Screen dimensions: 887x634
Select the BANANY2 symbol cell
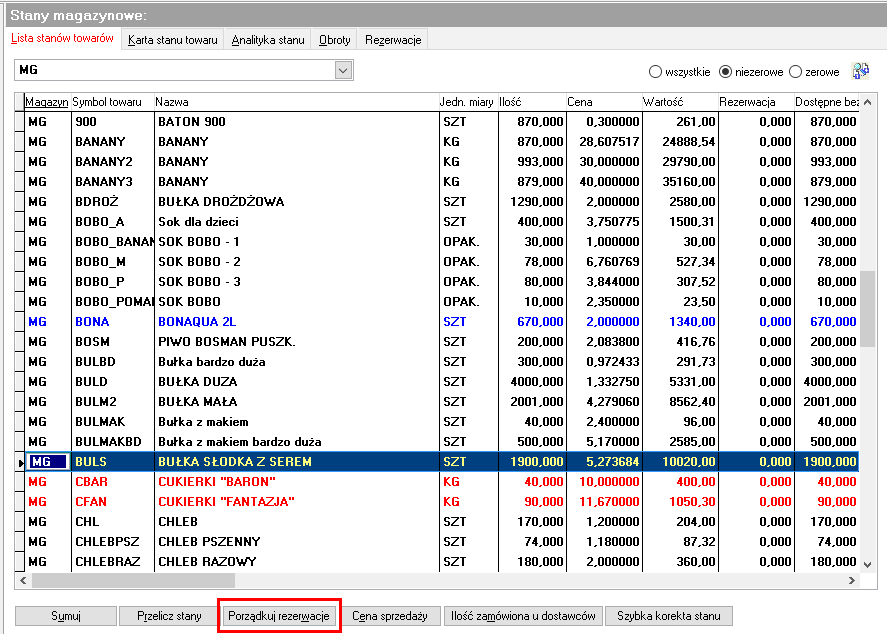point(113,162)
